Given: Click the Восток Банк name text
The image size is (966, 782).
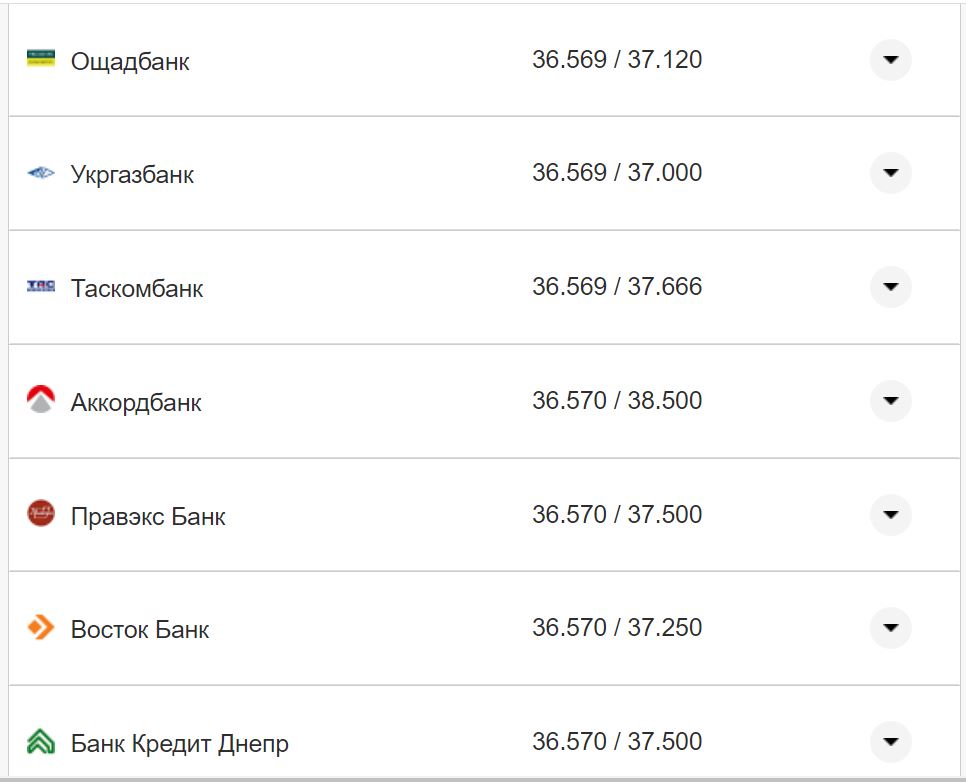Looking at the screenshot, I should coord(140,630).
